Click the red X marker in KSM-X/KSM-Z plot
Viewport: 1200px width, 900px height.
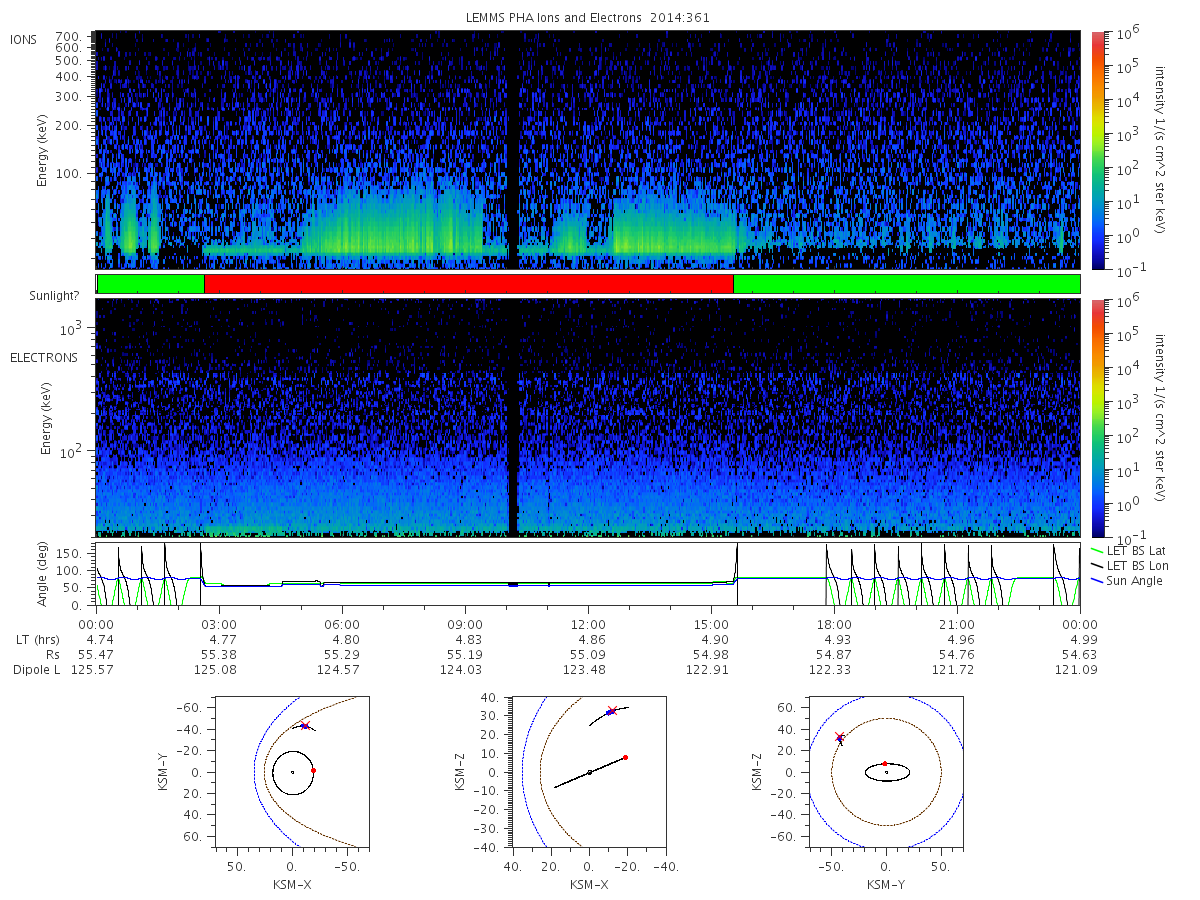612,711
